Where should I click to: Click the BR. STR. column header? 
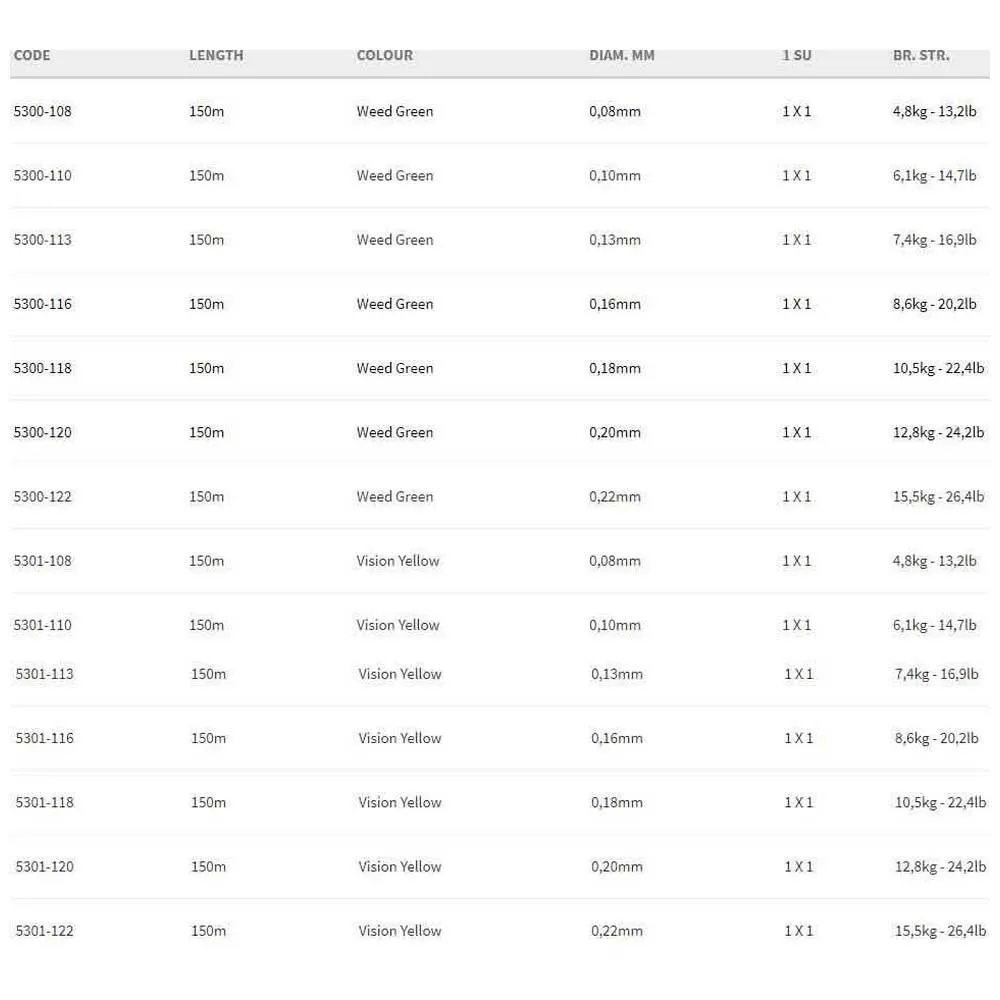click(x=921, y=56)
